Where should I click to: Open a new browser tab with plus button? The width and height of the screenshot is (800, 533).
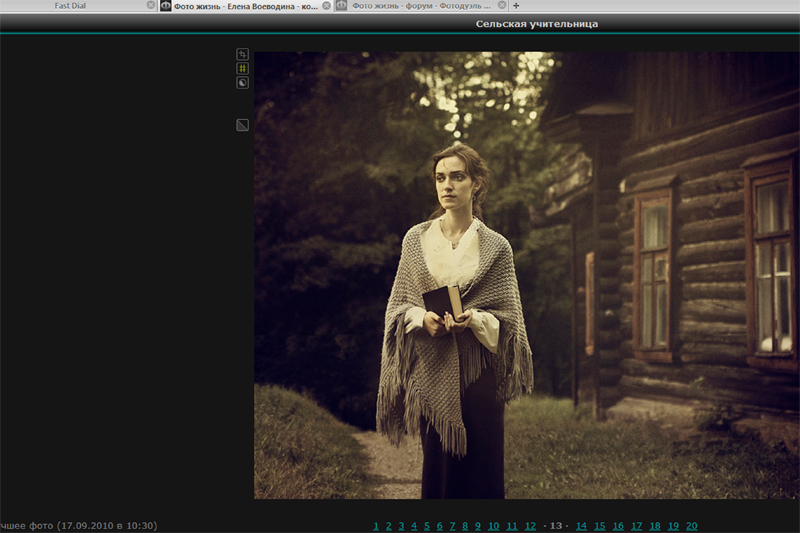(516, 5)
